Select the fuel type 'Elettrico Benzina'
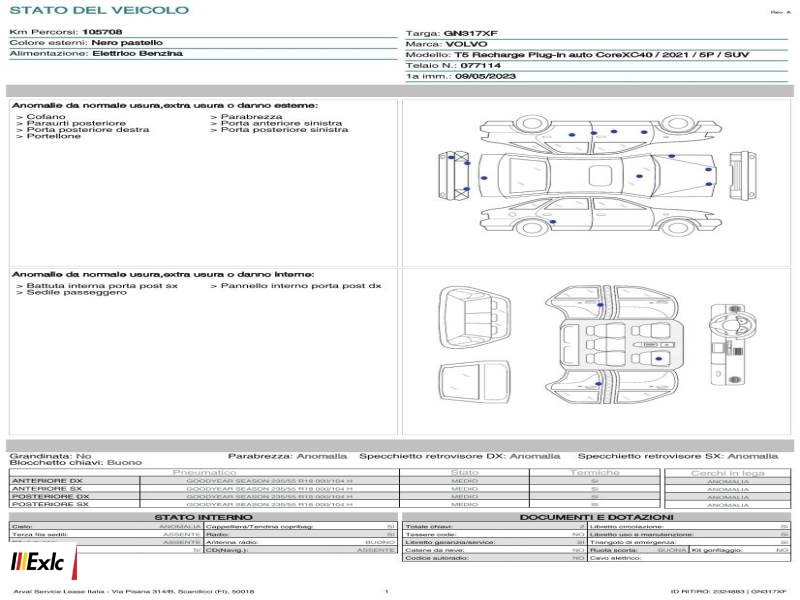 (137, 54)
